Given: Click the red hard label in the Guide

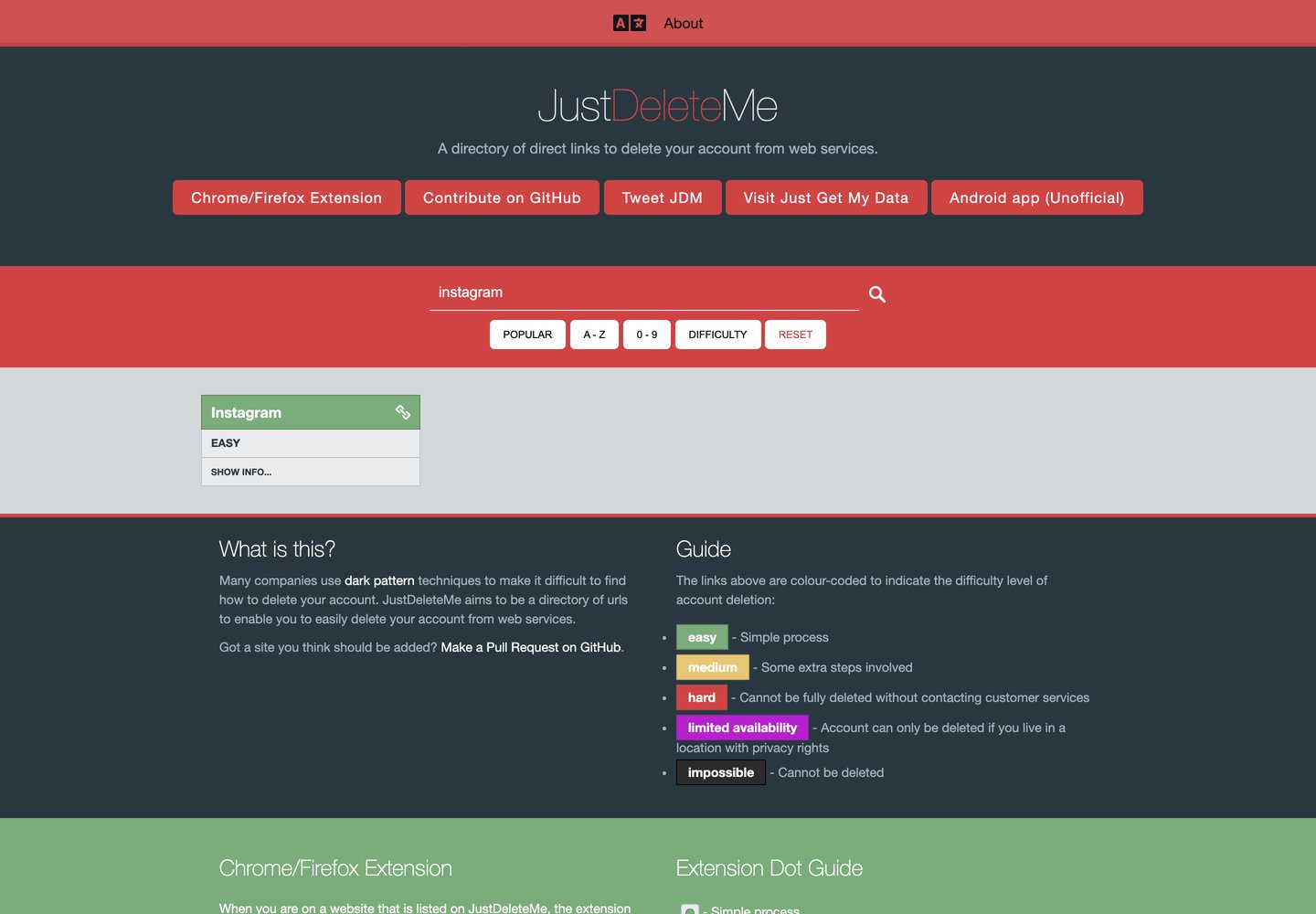Looking at the screenshot, I should [x=702, y=697].
